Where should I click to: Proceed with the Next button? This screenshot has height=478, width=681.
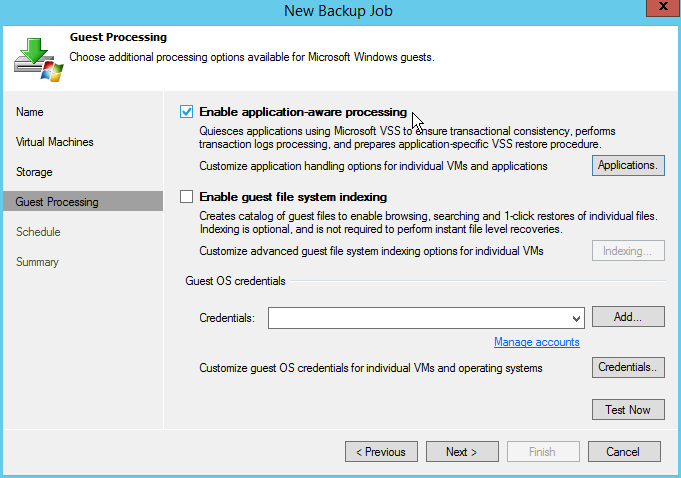461,452
